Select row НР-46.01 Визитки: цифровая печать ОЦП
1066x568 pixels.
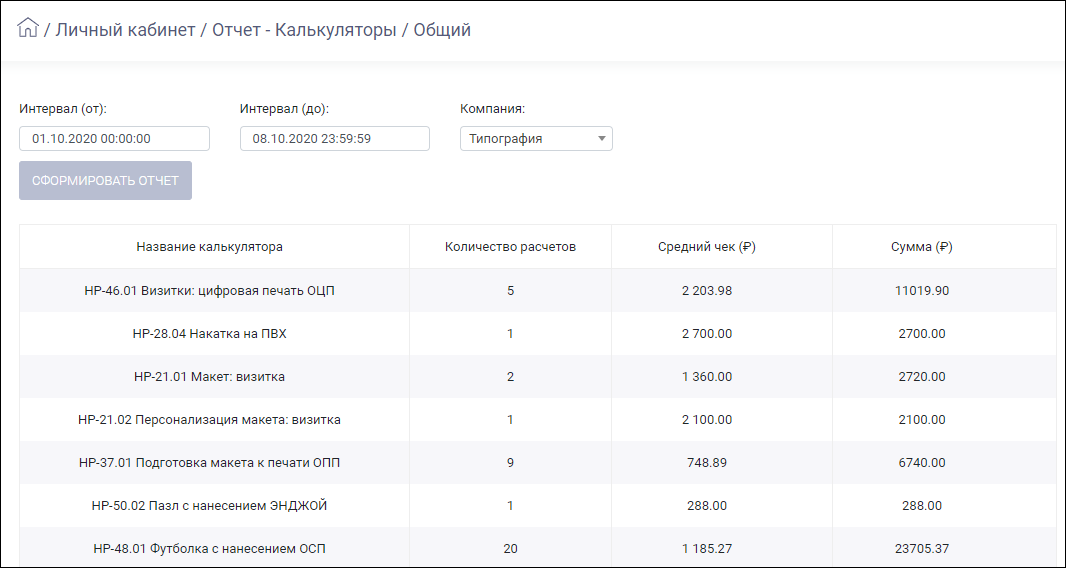538,290
